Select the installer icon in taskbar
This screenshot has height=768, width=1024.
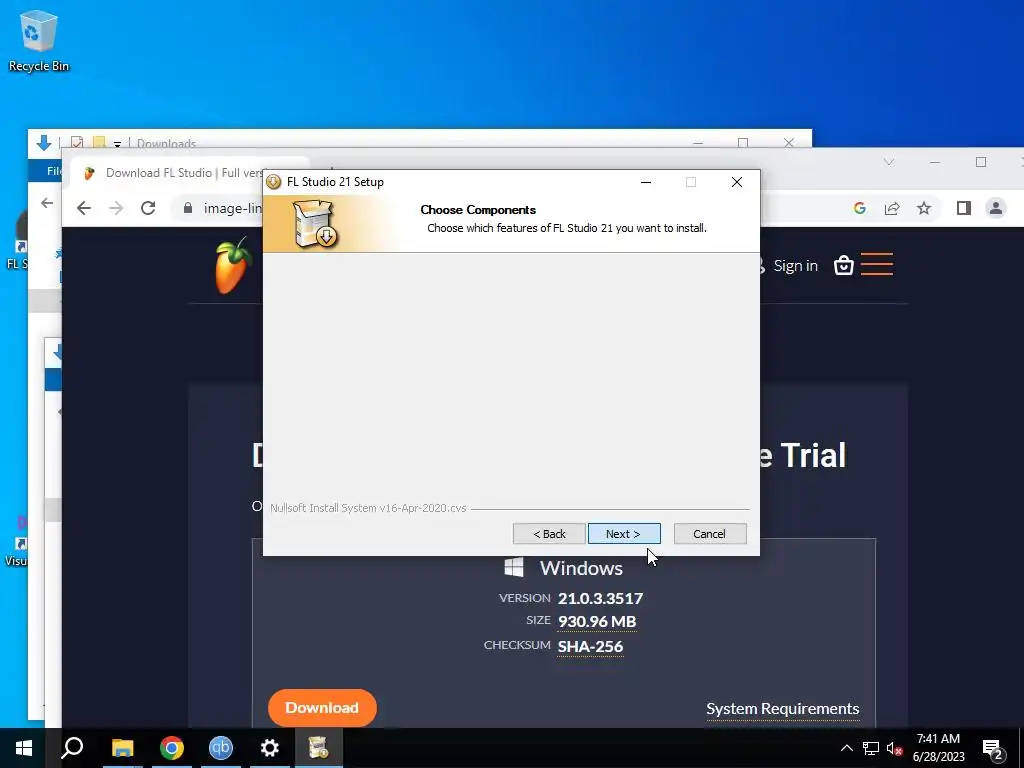click(x=319, y=748)
